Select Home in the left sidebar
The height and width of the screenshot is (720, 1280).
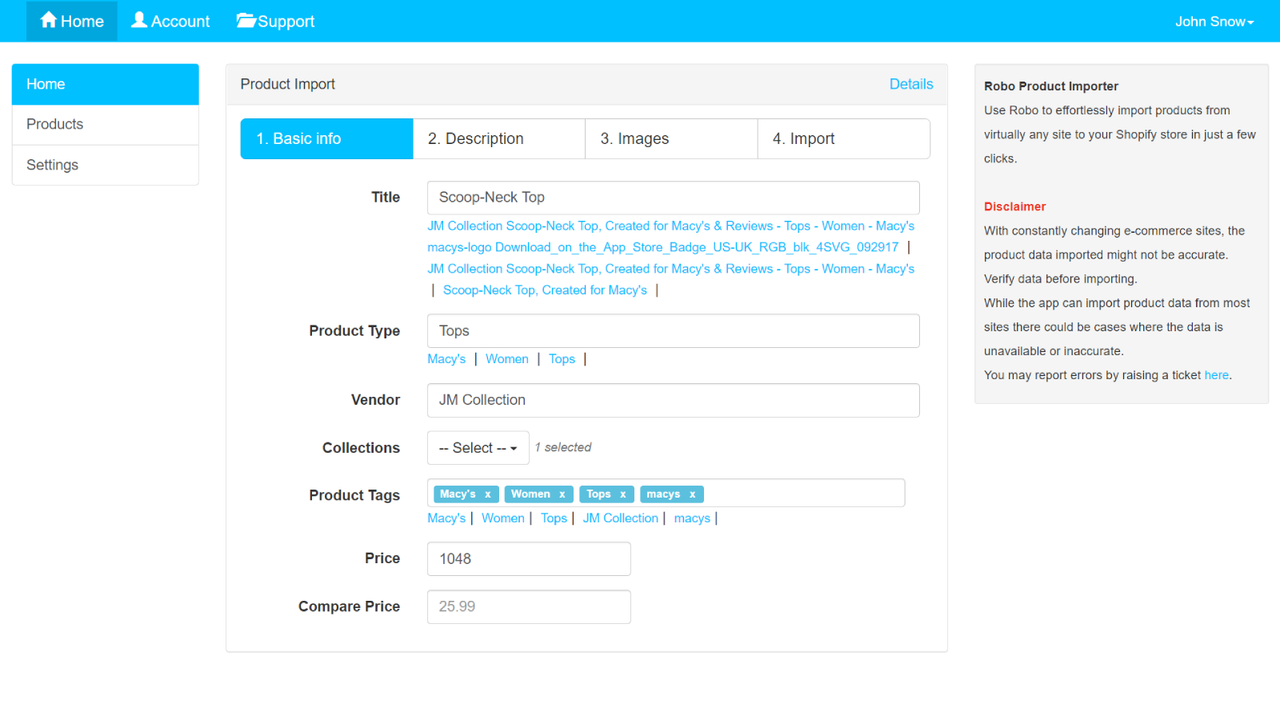105,84
